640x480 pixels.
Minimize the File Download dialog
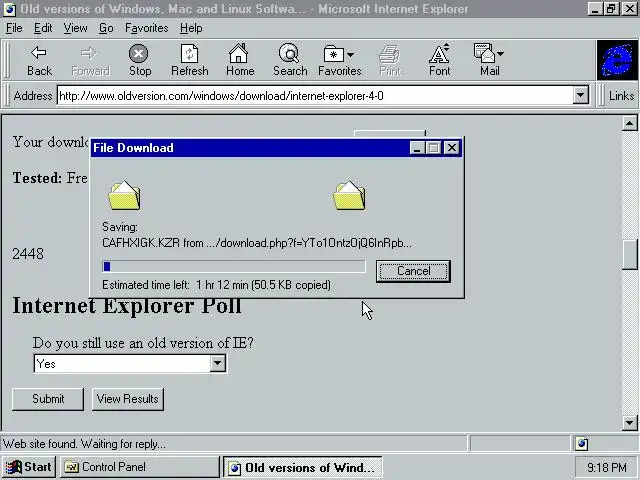coord(417,148)
